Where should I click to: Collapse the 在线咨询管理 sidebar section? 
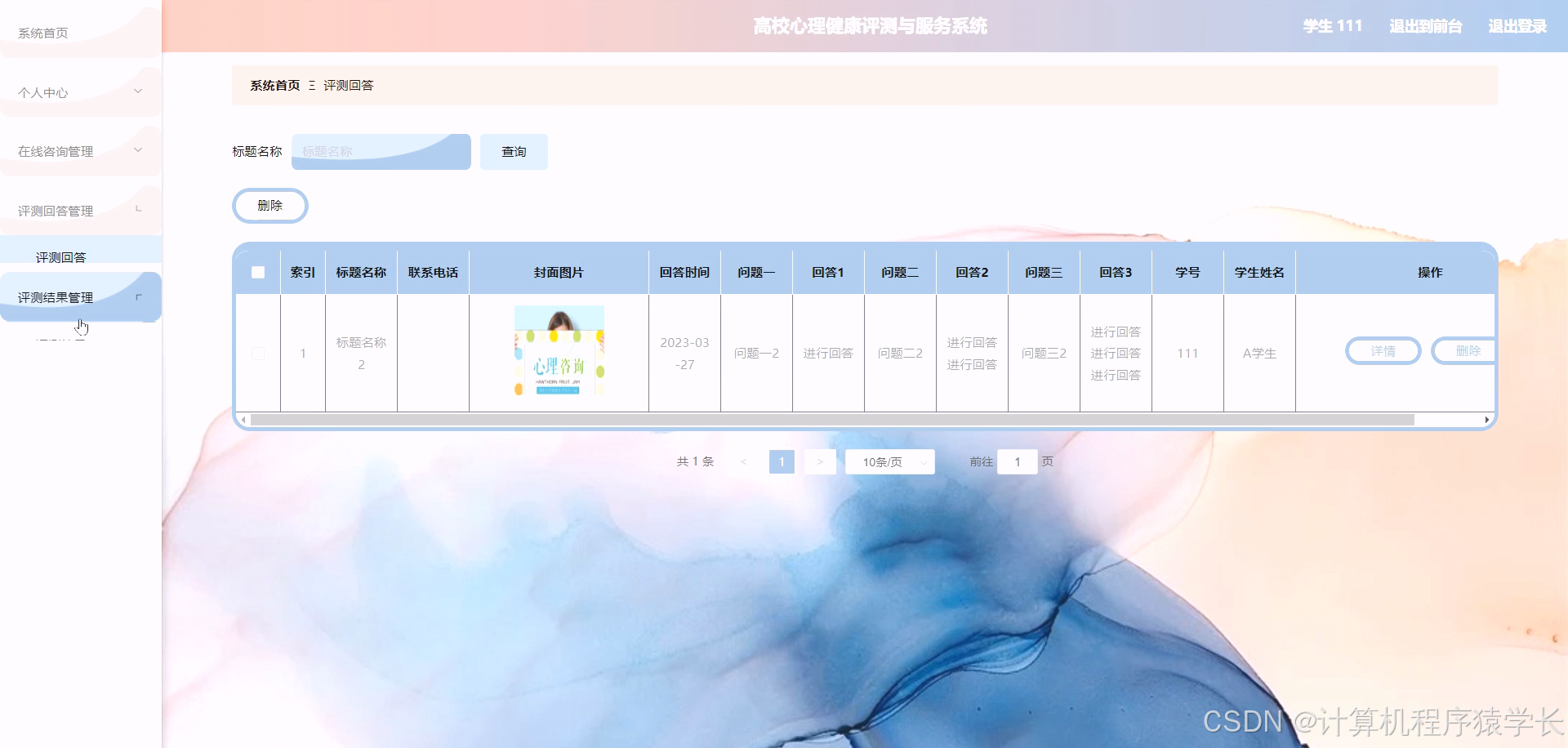[79, 150]
